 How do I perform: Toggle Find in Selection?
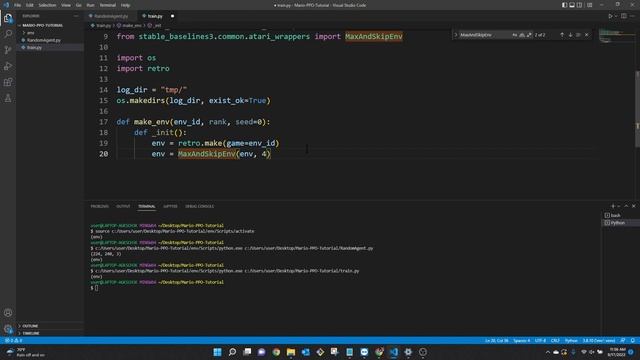pos(578,35)
